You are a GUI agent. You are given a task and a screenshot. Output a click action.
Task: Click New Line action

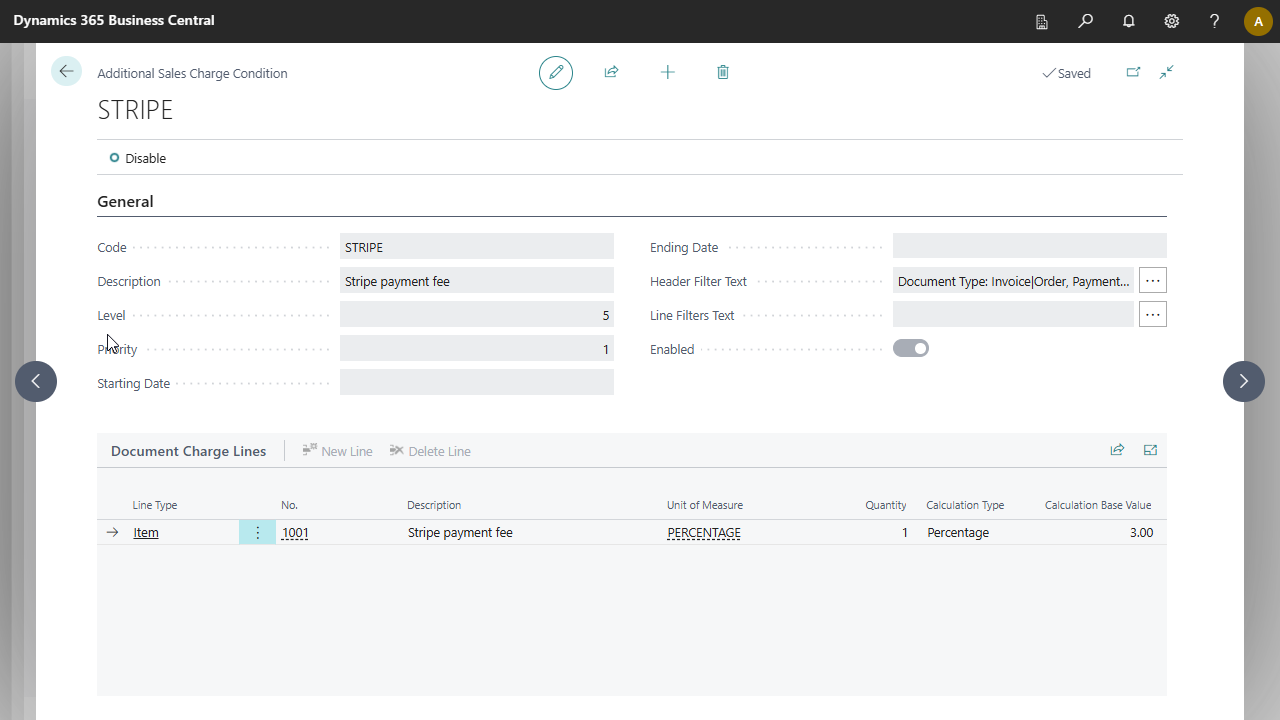[337, 451]
